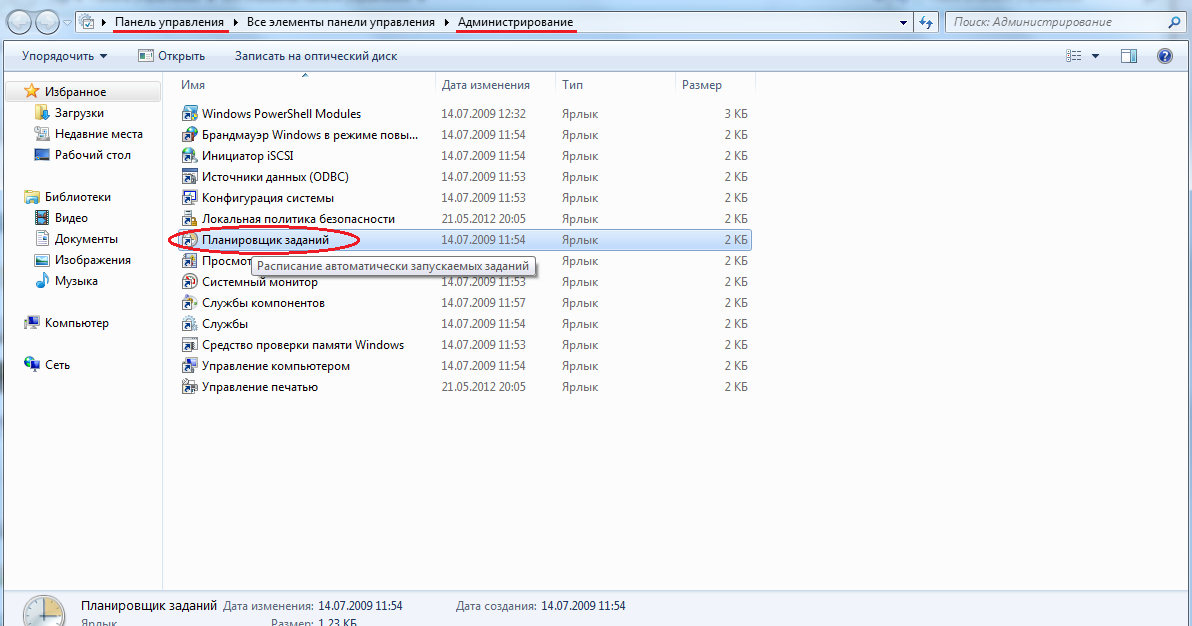The height and width of the screenshot is (626, 1192).
Task: Expand the address bar history dropdown
Action: (903, 23)
